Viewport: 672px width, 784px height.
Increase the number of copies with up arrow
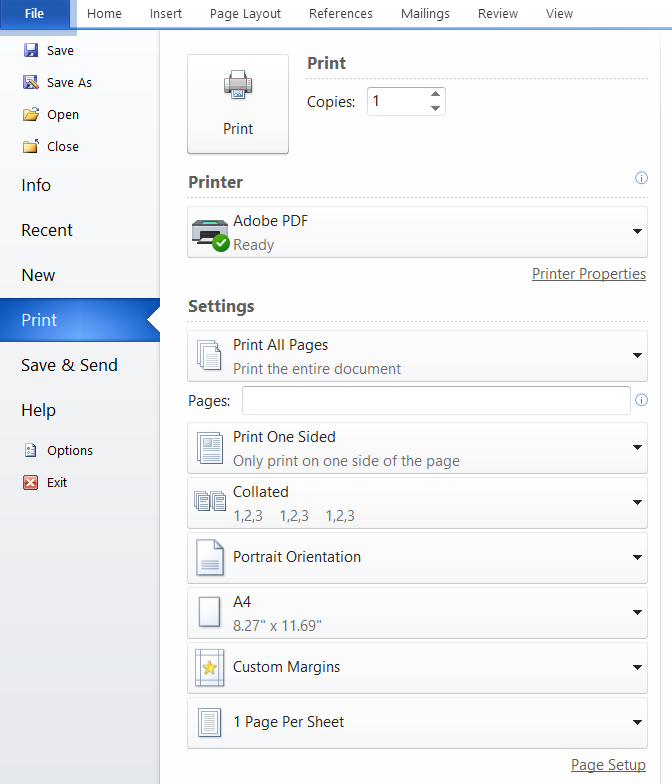[x=436, y=94]
